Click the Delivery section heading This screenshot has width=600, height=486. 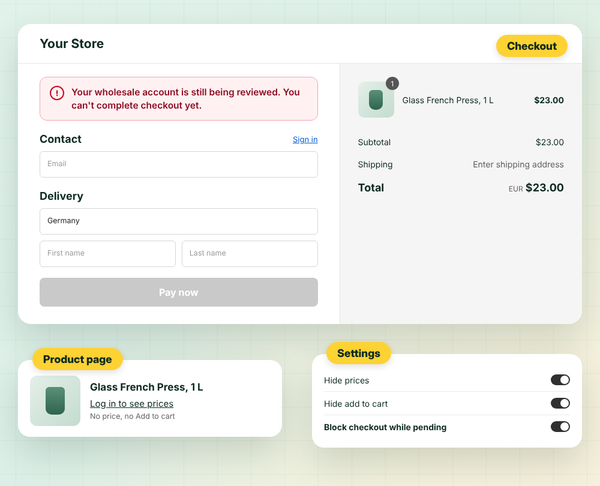61,196
